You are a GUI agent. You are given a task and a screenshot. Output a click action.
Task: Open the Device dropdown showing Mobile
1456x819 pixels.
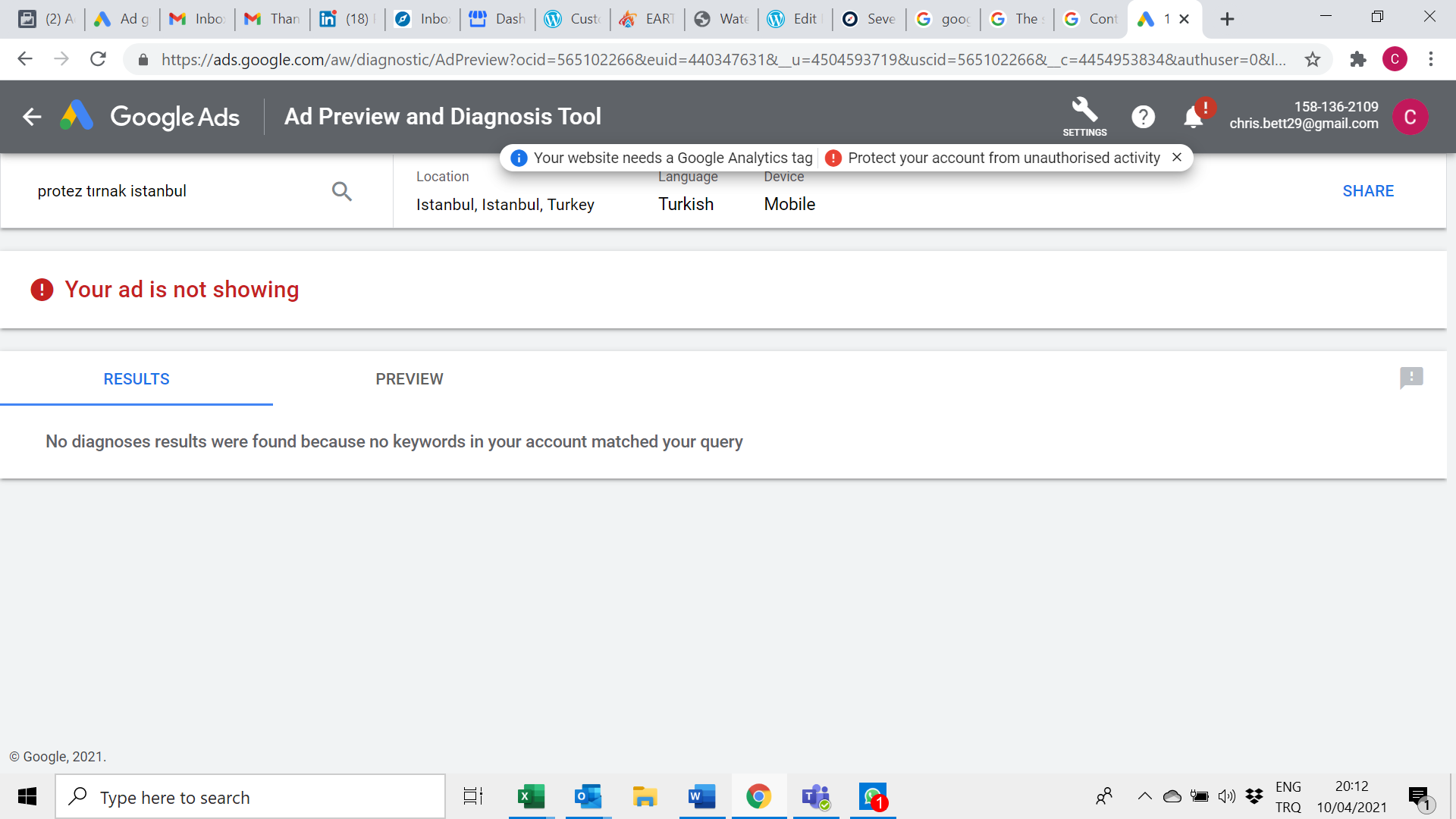(x=789, y=204)
